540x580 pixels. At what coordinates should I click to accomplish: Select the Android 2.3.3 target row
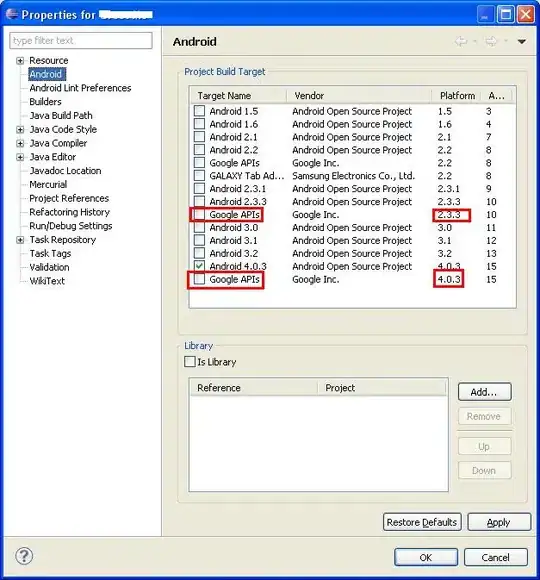238,202
